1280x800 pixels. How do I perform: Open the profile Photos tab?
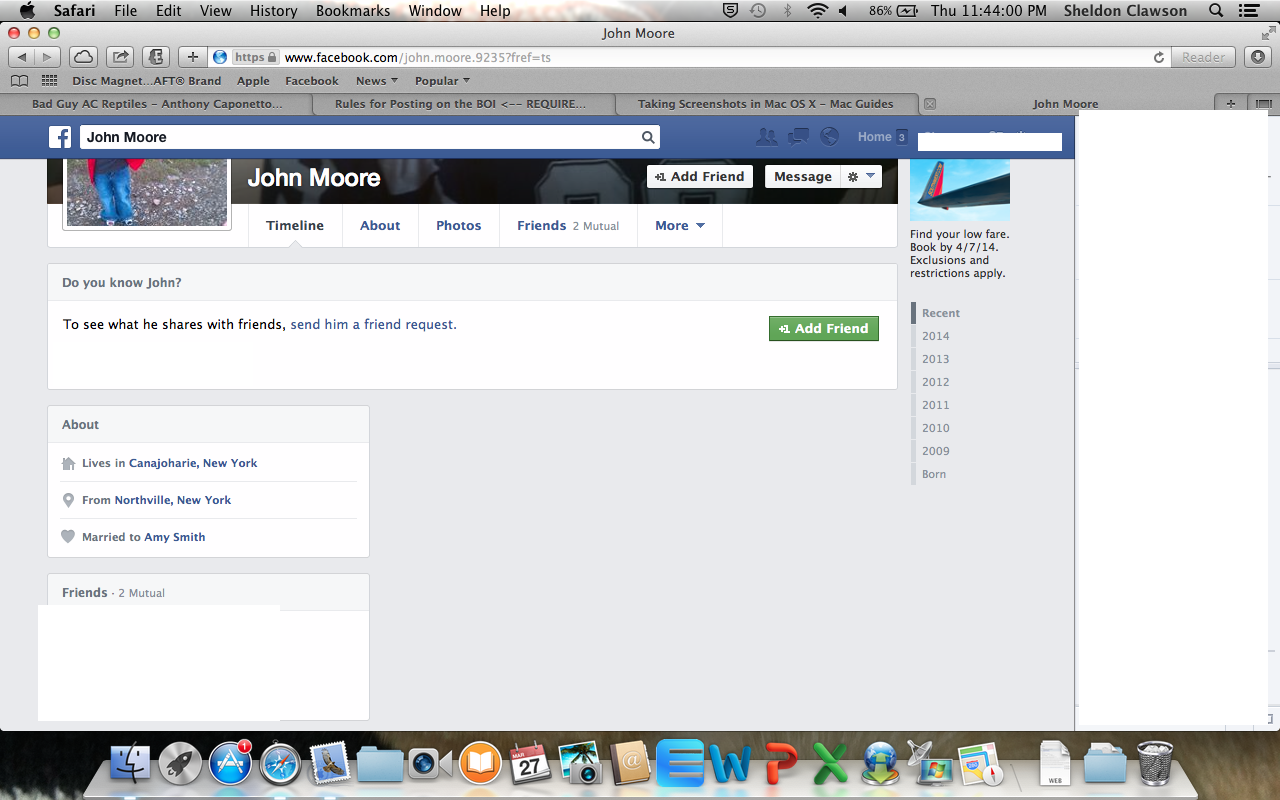pos(459,226)
